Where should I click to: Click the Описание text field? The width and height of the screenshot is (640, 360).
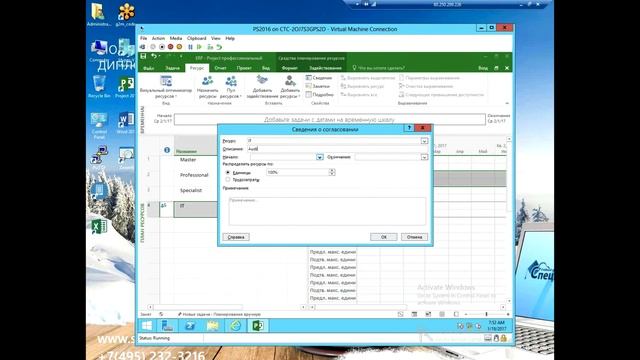(x=338, y=149)
